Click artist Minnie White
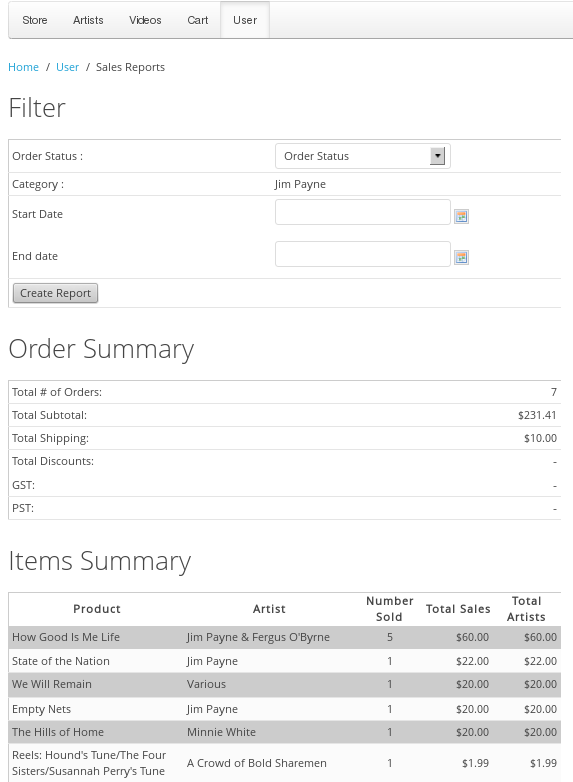The height and width of the screenshot is (782, 573). [221, 732]
